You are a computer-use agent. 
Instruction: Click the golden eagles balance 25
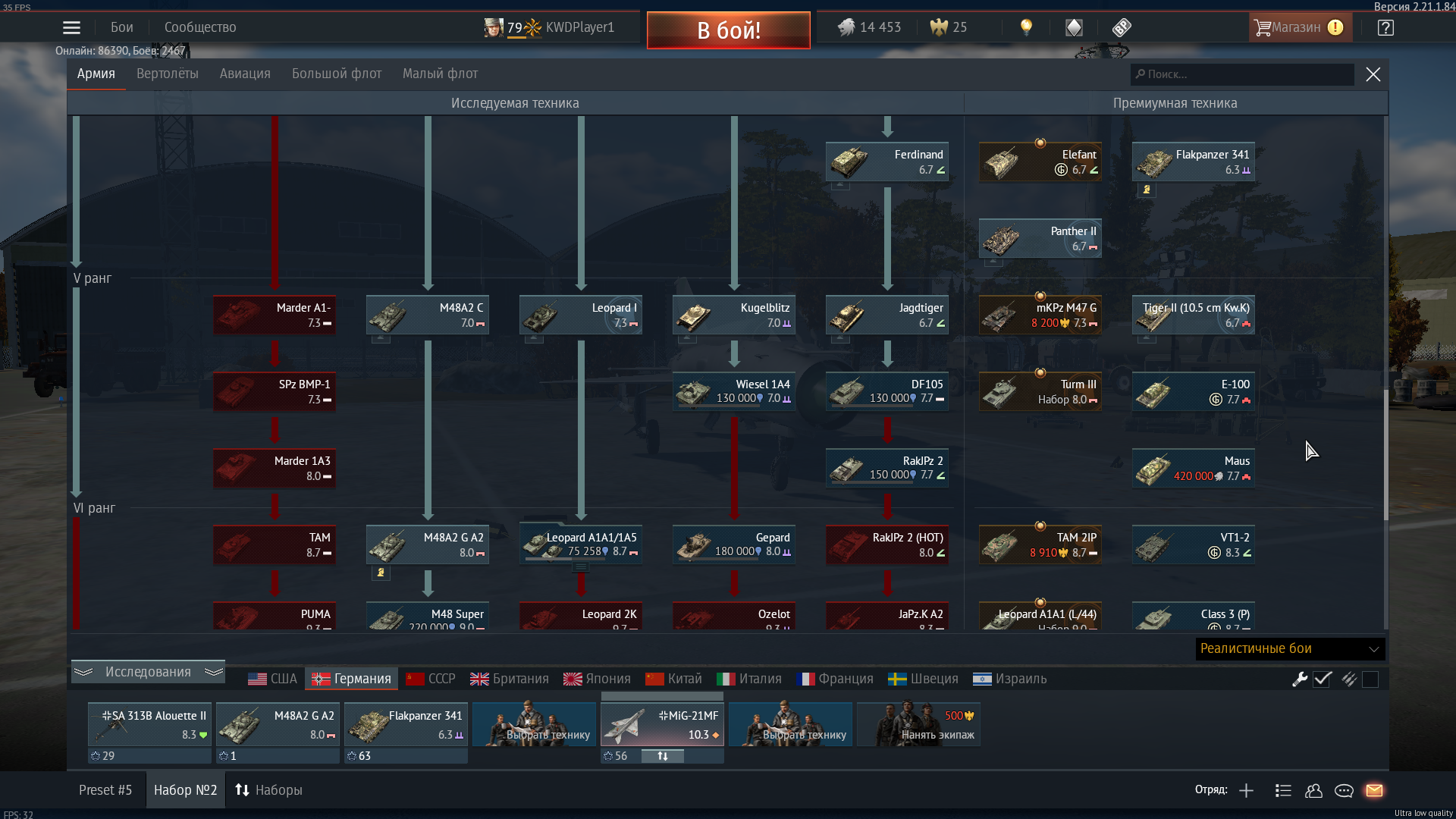pos(949,27)
